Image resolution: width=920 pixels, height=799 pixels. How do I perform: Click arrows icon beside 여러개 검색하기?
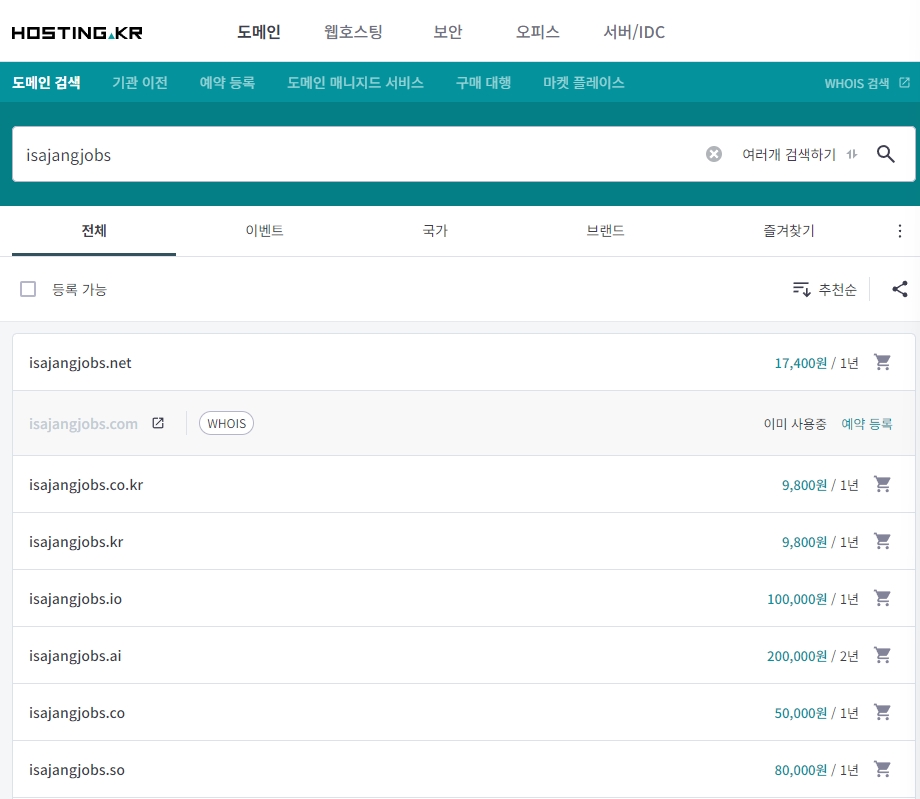[x=852, y=154]
